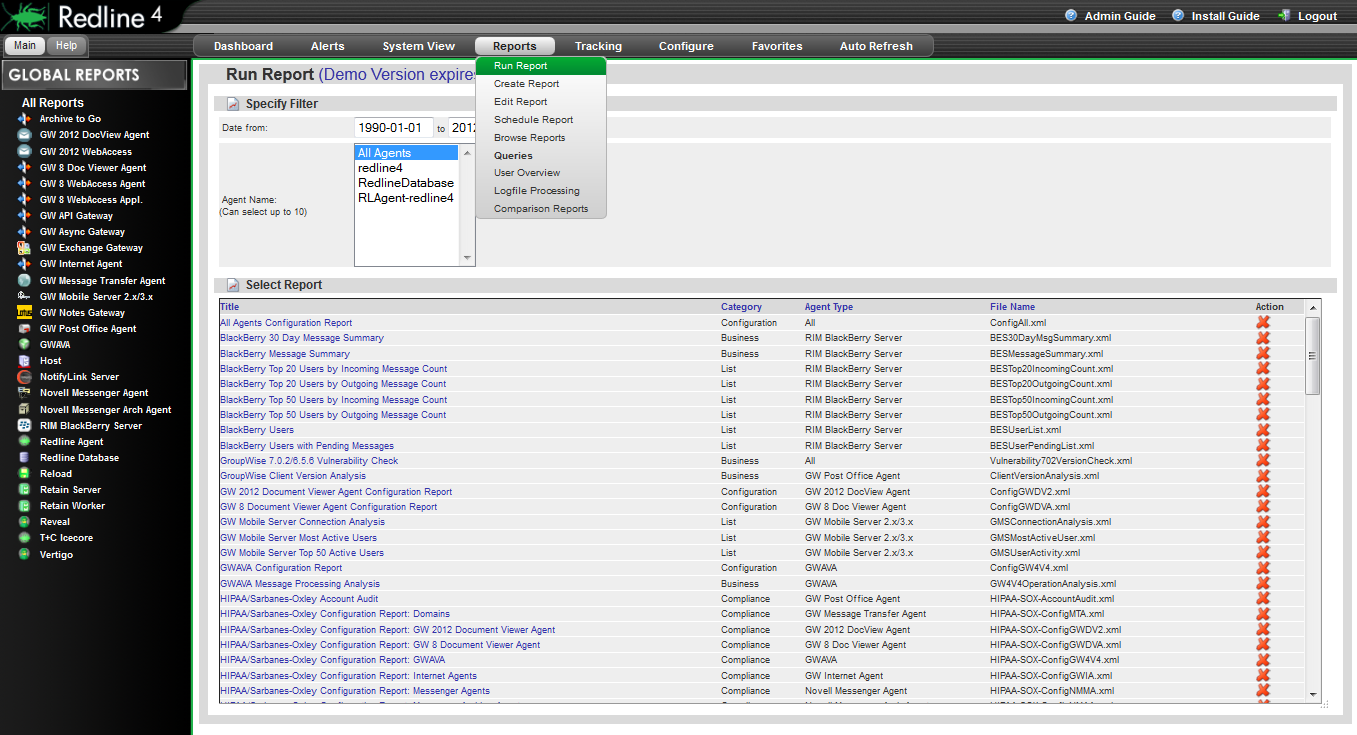Open the Tracking menu

pyautogui.click(x=598, y=46)
